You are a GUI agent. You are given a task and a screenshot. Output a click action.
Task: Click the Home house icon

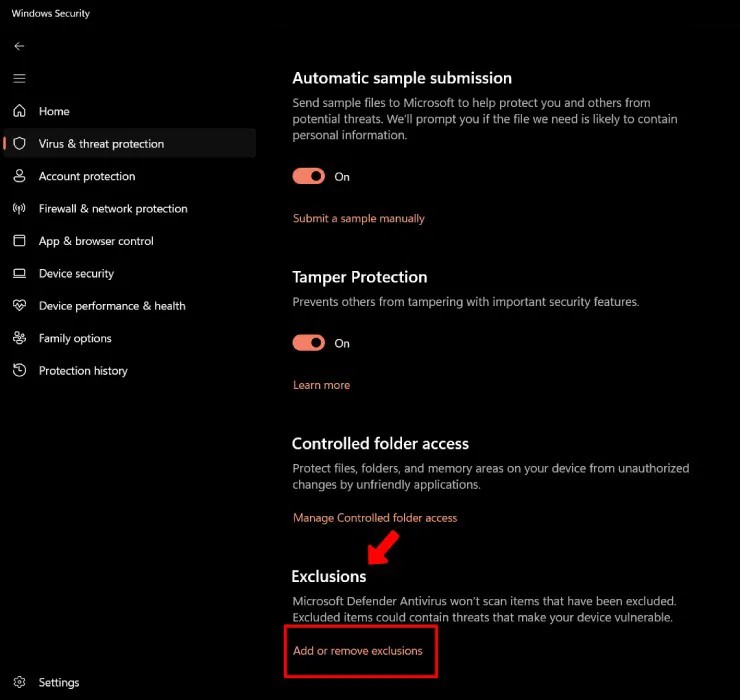(19, 111)
